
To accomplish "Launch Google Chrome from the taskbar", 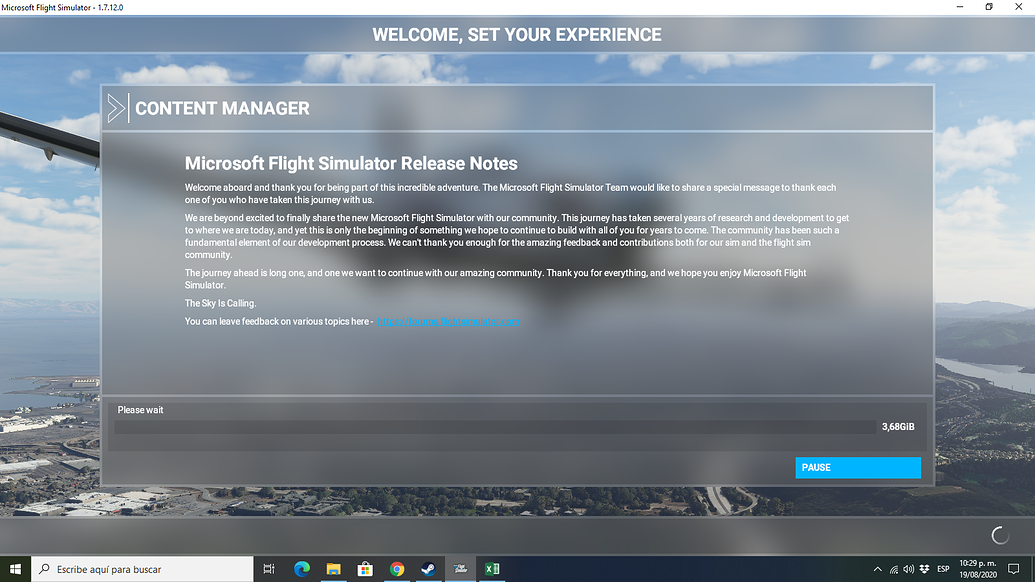I will pyautogui.click(x=397, y=569).
